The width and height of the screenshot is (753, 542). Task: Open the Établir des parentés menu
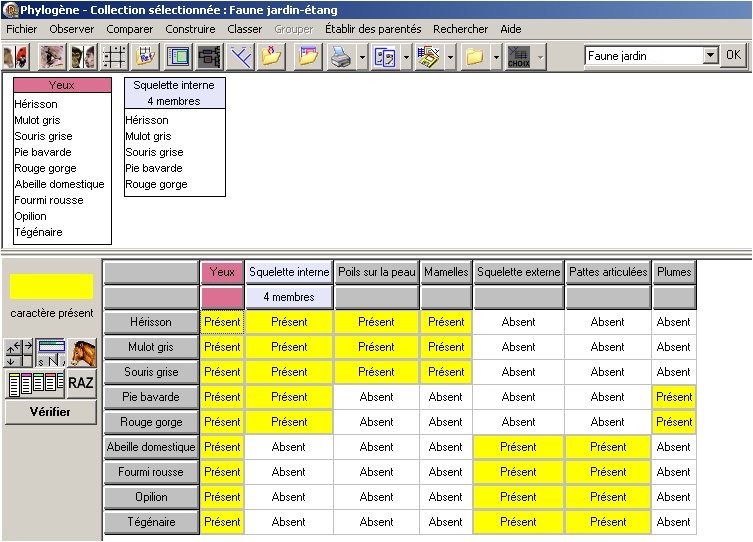[x=373, y=29]
